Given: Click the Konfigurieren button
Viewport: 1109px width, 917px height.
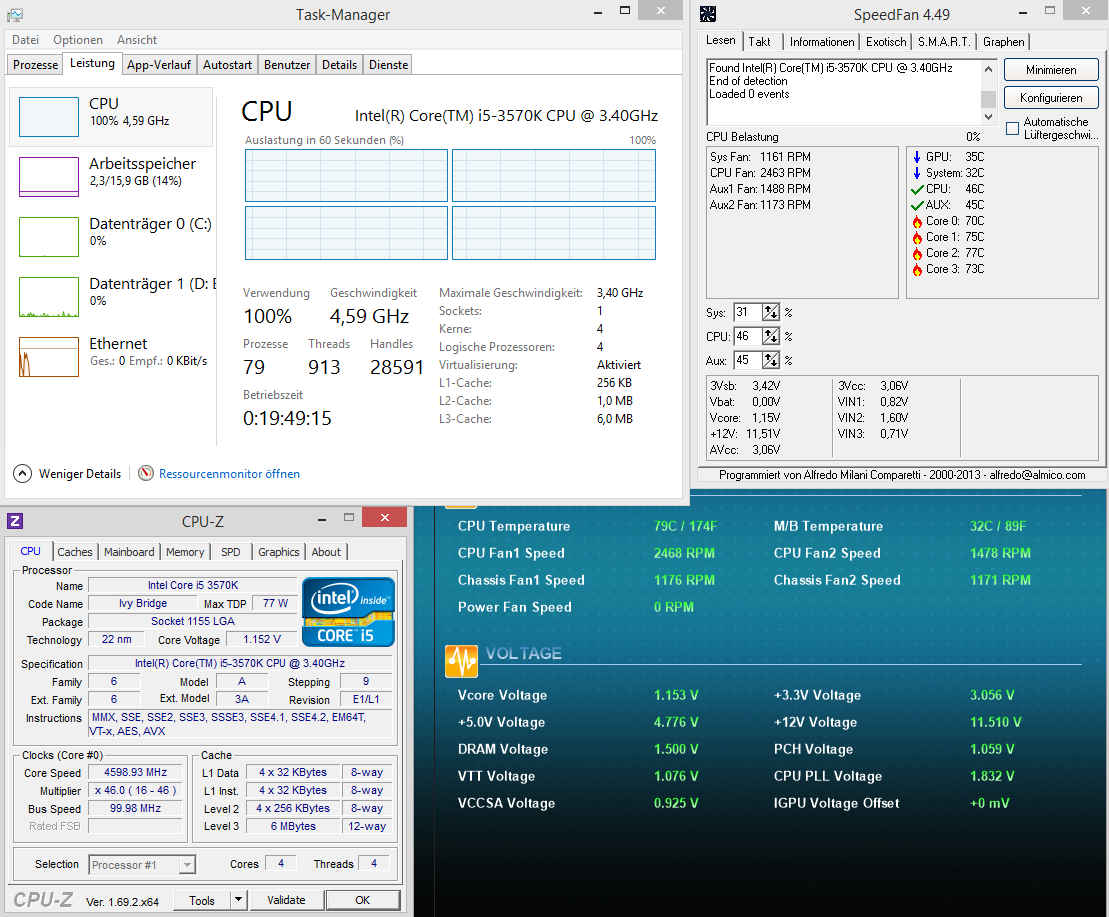Looking at the screenshot, I should pyautogui.click(x=1051, y=98).
